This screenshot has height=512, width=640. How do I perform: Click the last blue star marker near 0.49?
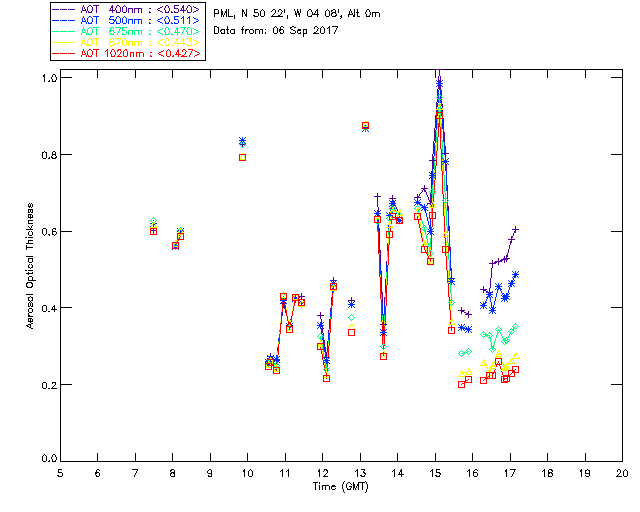click(x=516, y=275)
